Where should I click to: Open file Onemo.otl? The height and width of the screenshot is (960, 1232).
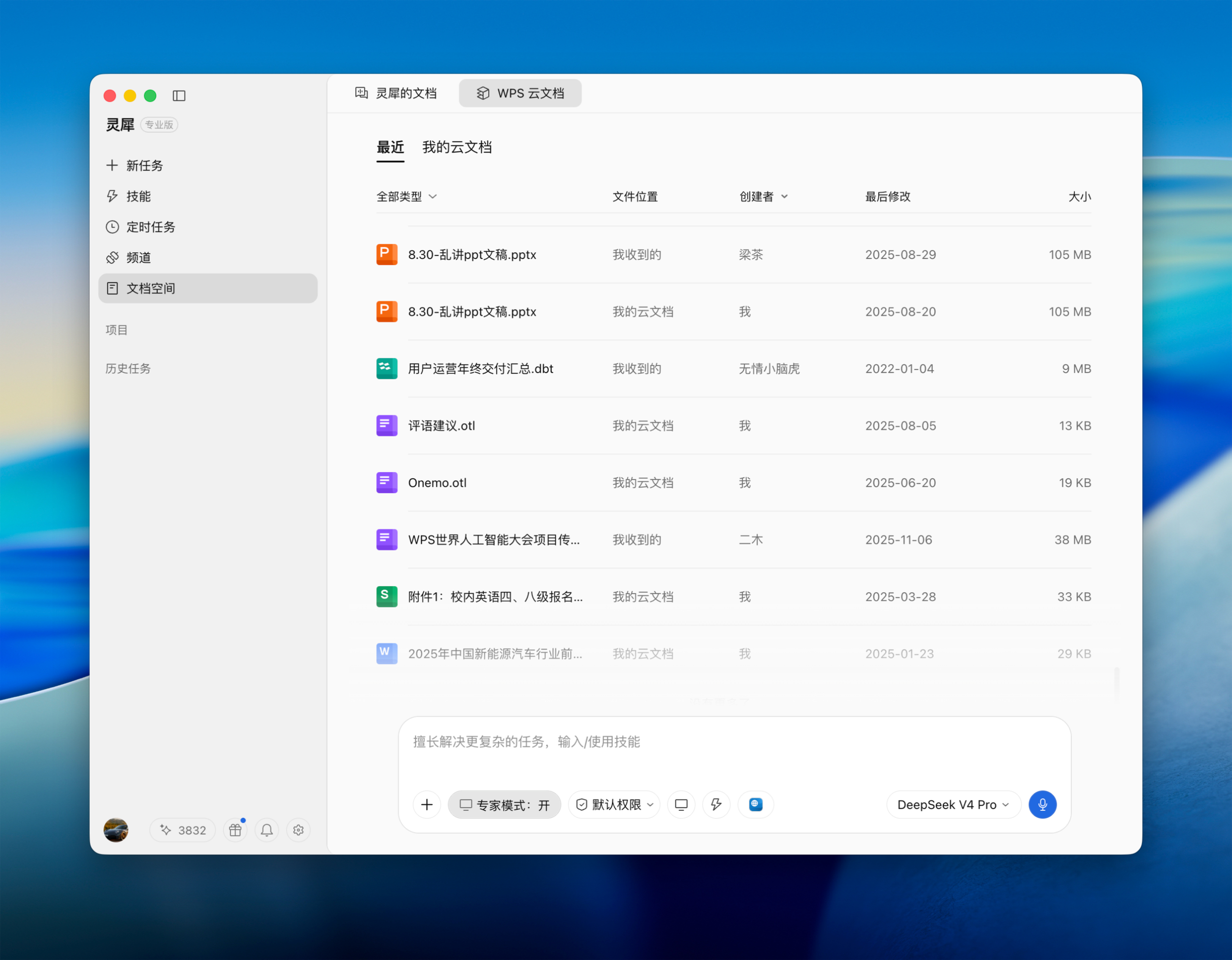[437, 482]
